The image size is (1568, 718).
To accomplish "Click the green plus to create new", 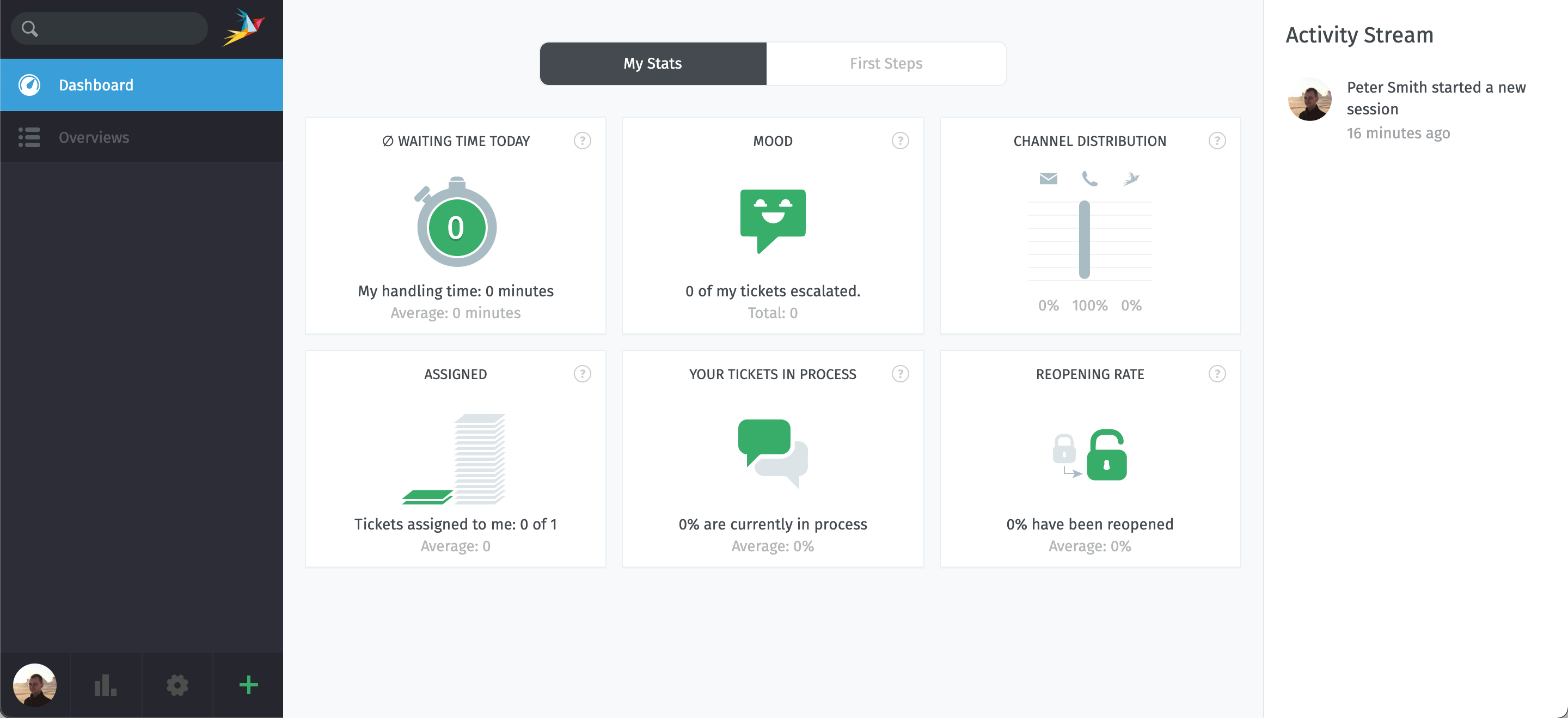I will [x=248, y=685].
